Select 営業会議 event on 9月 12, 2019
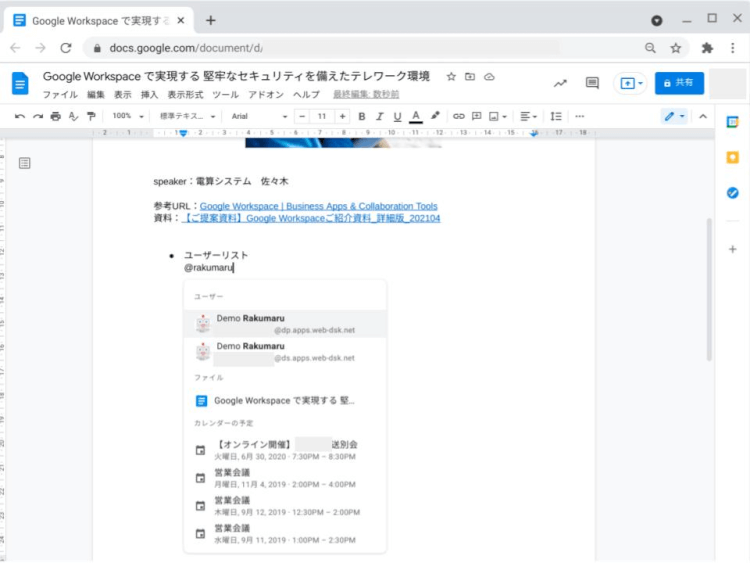 tap(285, 506)
